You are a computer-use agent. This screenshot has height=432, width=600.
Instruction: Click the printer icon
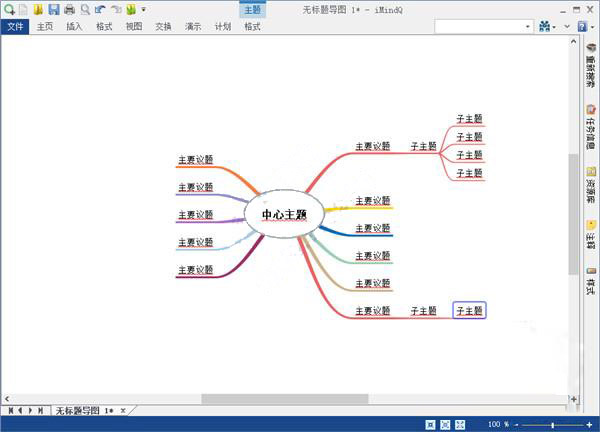pyautogui.click(x=69, y=9)
